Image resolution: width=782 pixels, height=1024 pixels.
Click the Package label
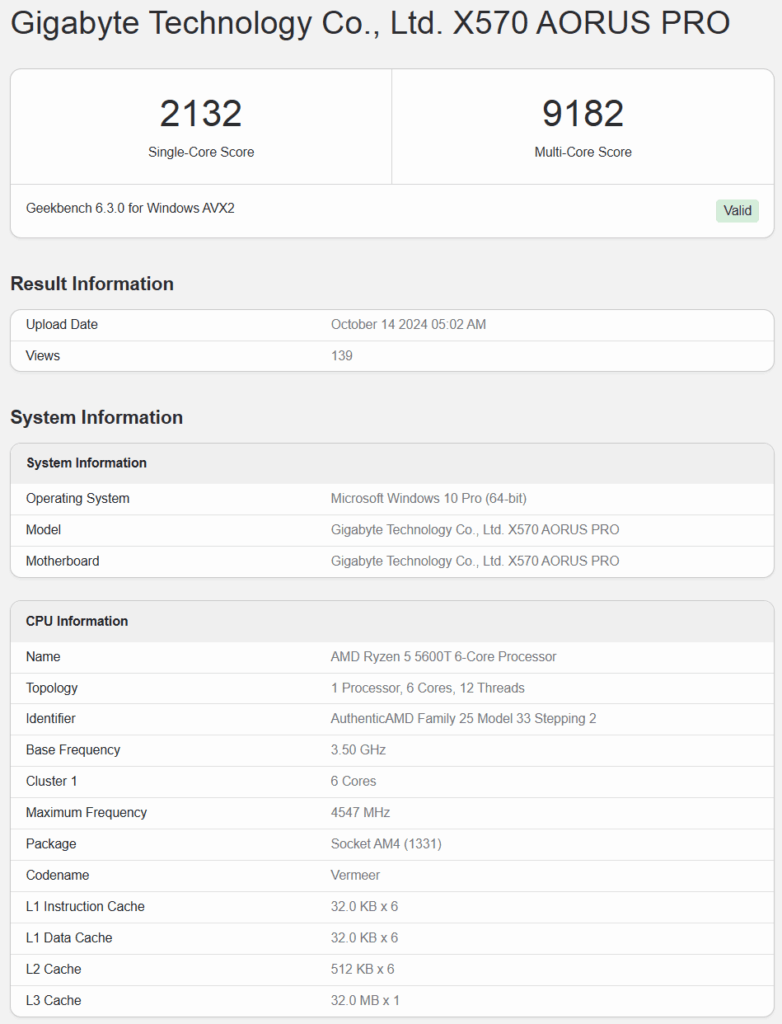[x=51, y=844]
